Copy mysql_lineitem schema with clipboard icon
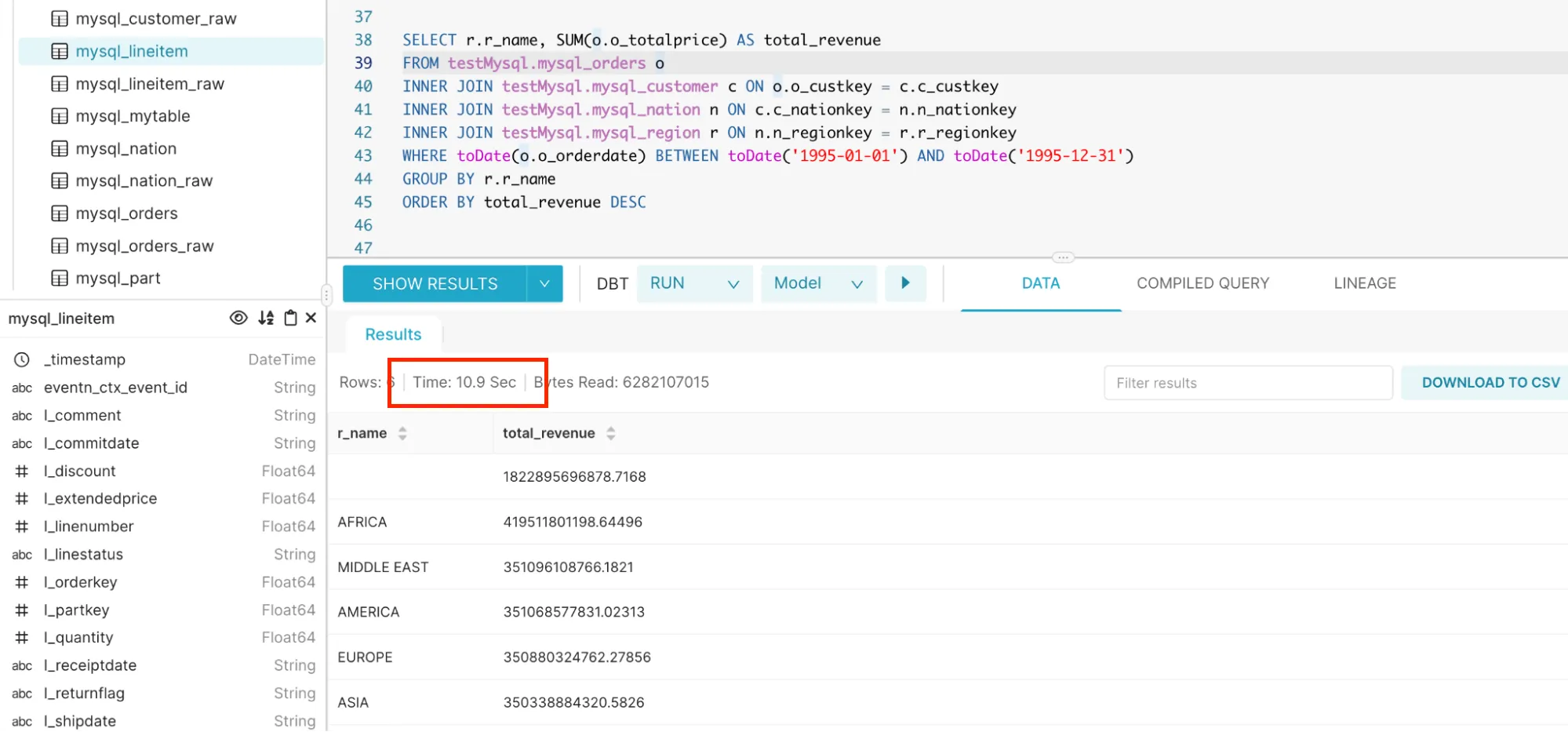 290,318
